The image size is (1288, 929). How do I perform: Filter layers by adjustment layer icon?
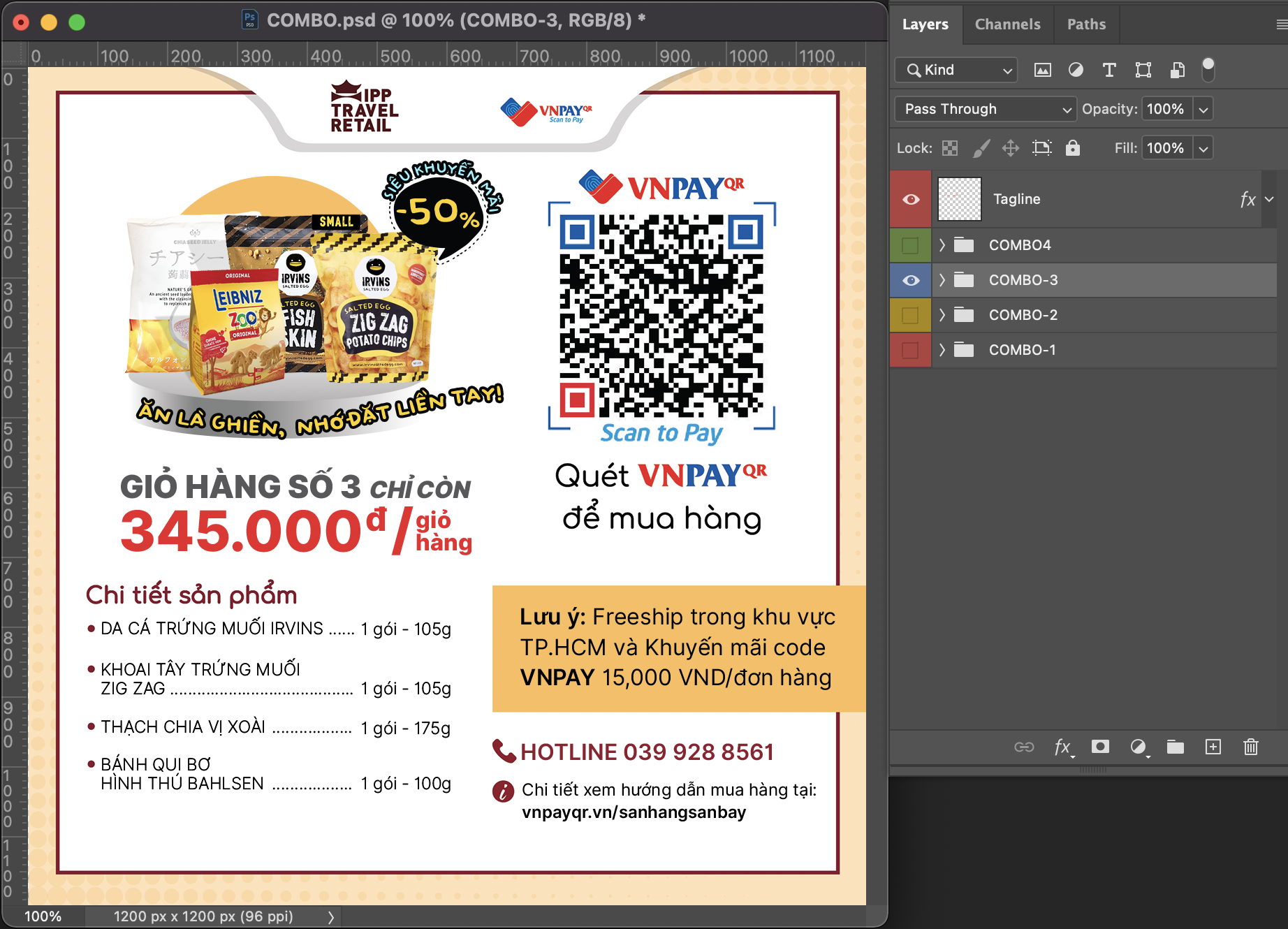click(1076, 70)
